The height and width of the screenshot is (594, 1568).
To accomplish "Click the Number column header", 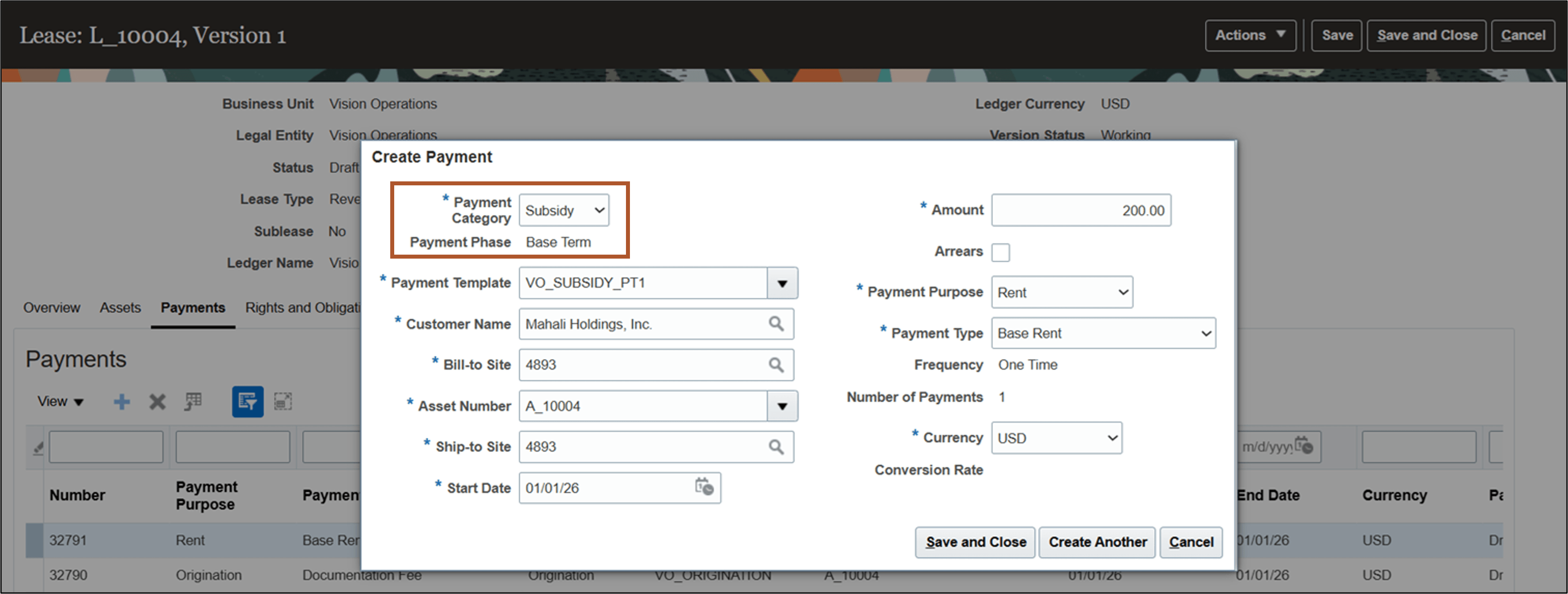I will pyautogui.click(x=77, y=495).
